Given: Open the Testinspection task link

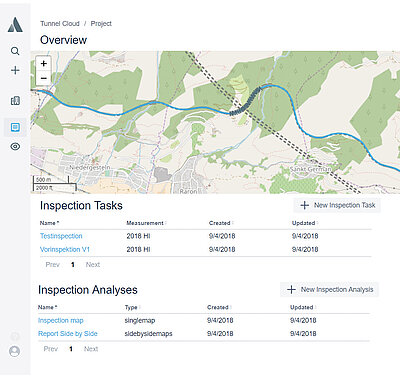Looking at the screenshot, I should 61,236.
